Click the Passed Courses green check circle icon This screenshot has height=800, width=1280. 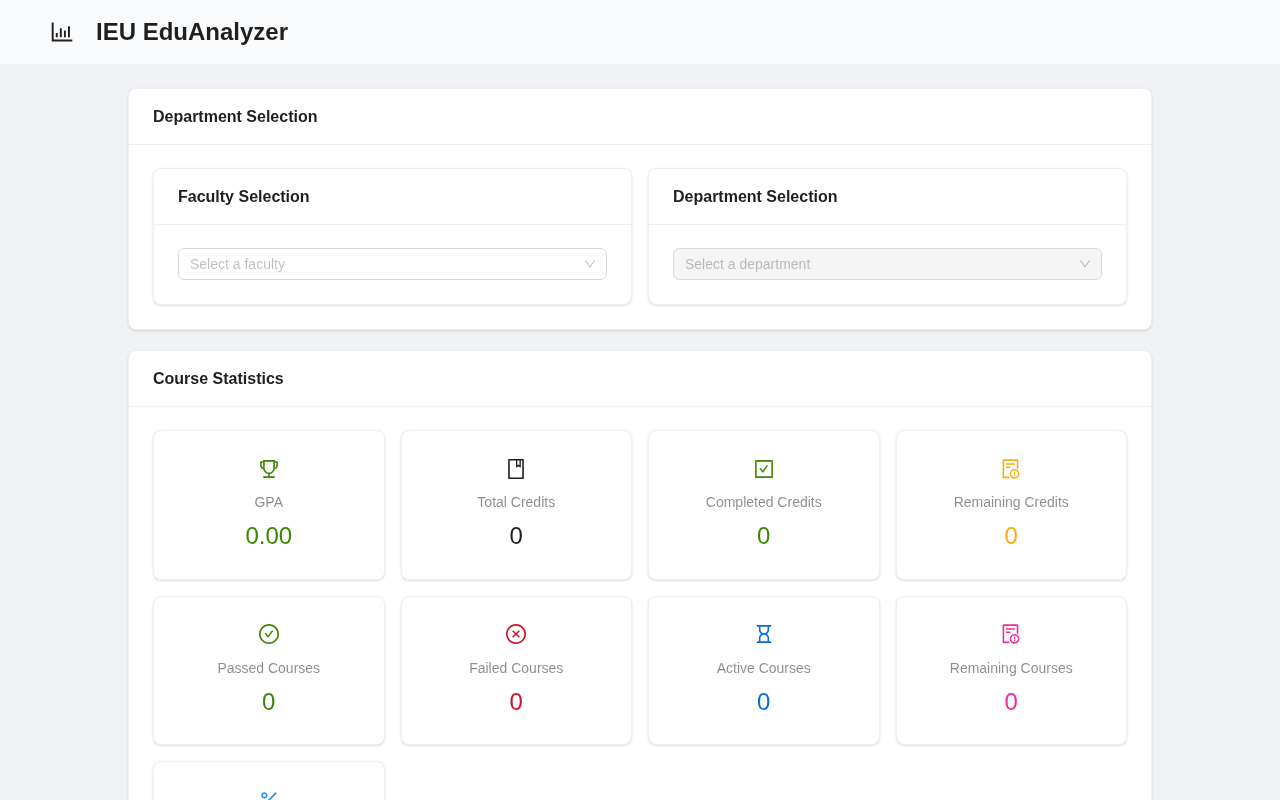point(269,634)
